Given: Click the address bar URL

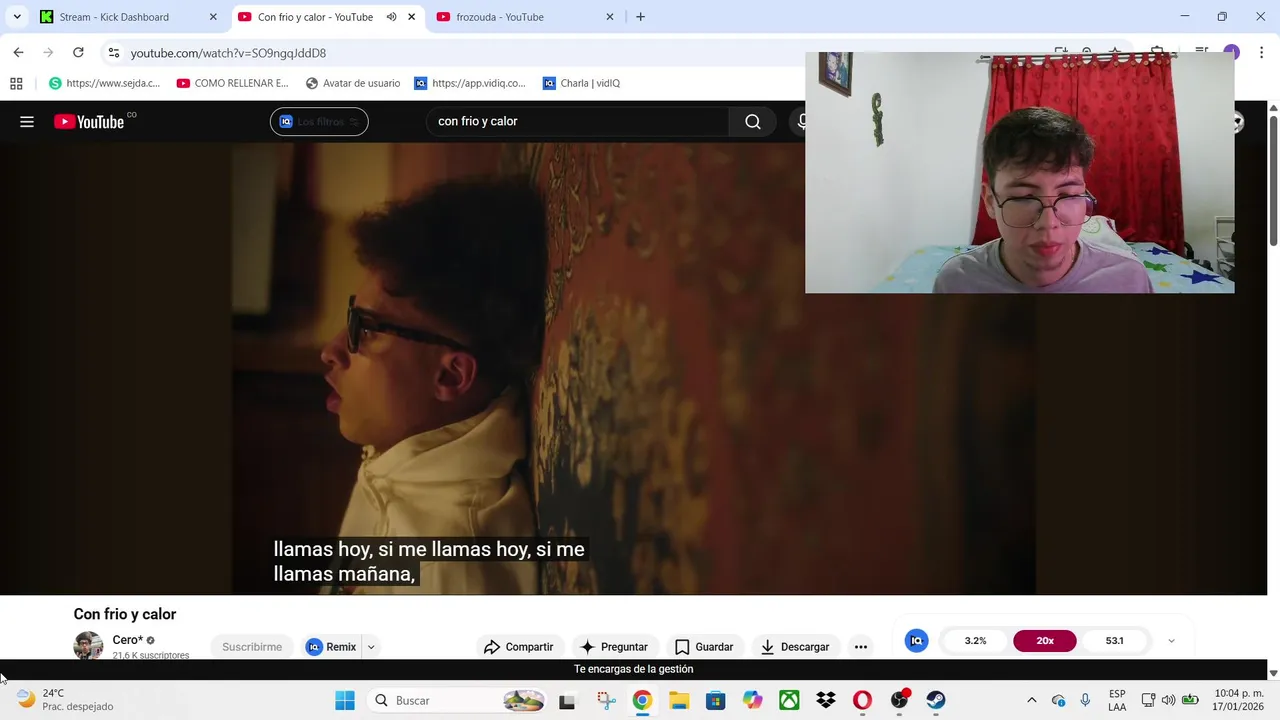Looking at the screenshot, I should (228, 53).
